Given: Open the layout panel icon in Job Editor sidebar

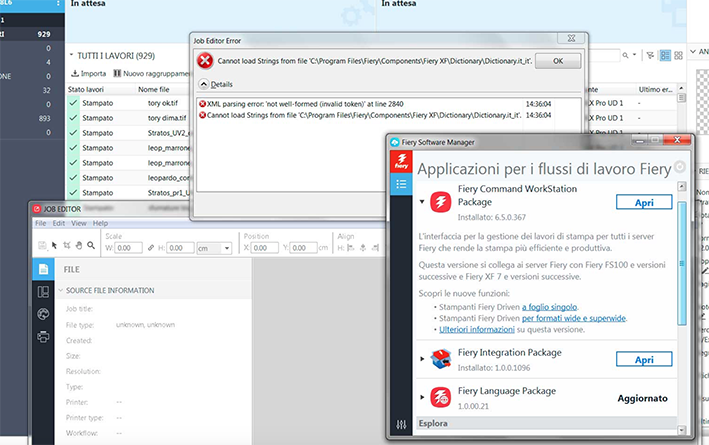Looking at the screenshot, I should [x=43, y=292].
